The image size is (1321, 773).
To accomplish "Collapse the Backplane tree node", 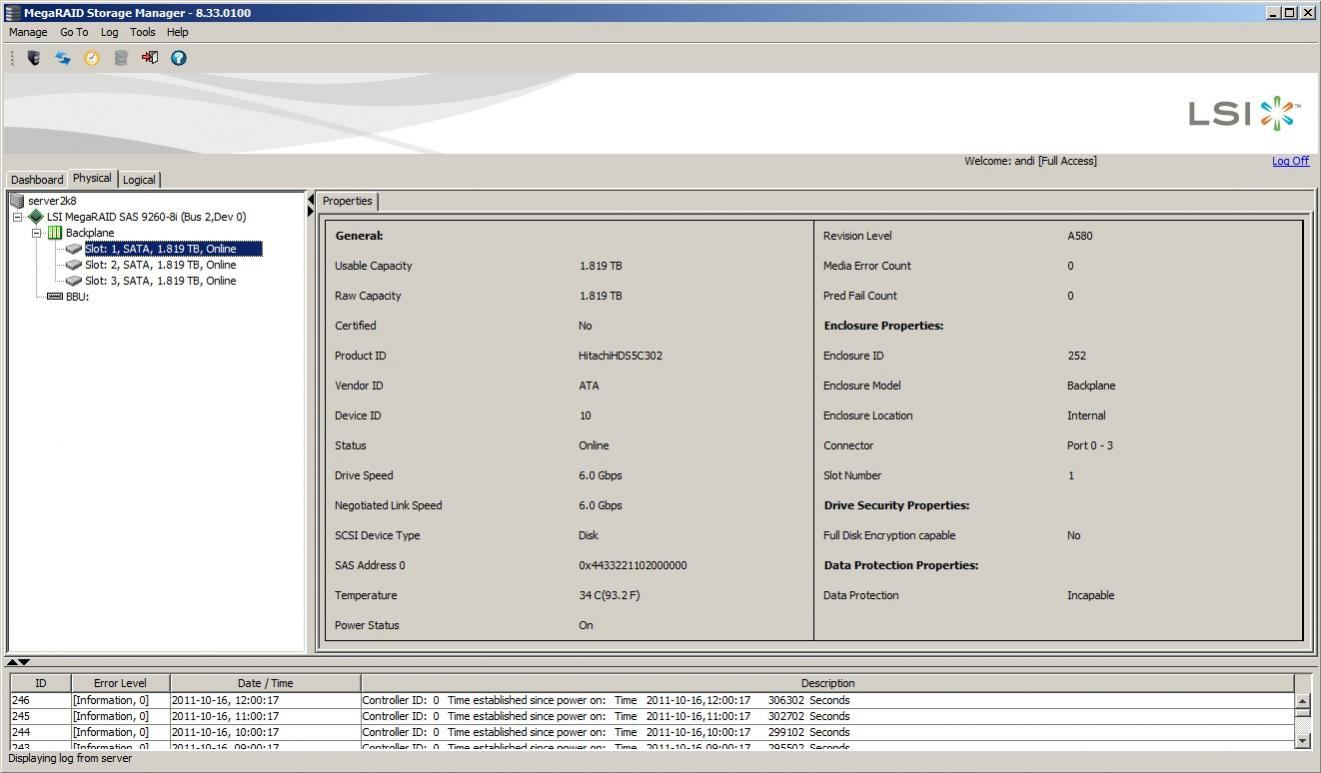I will coord(36,233).
